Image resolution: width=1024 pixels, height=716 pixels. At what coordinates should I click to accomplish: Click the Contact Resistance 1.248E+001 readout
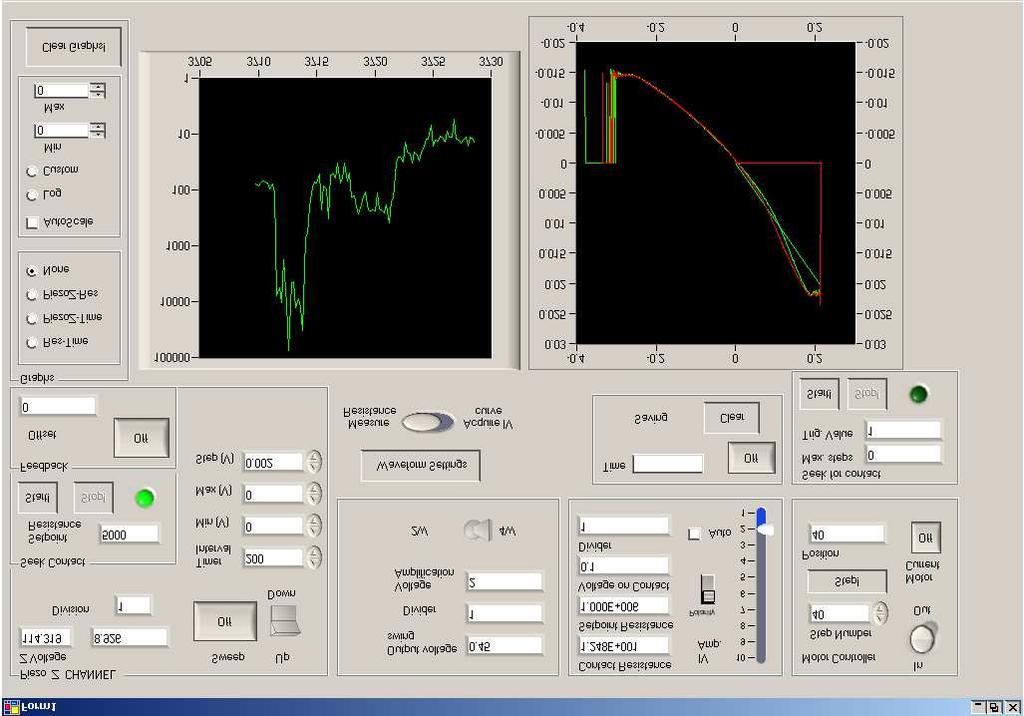[x=624, y=645]
